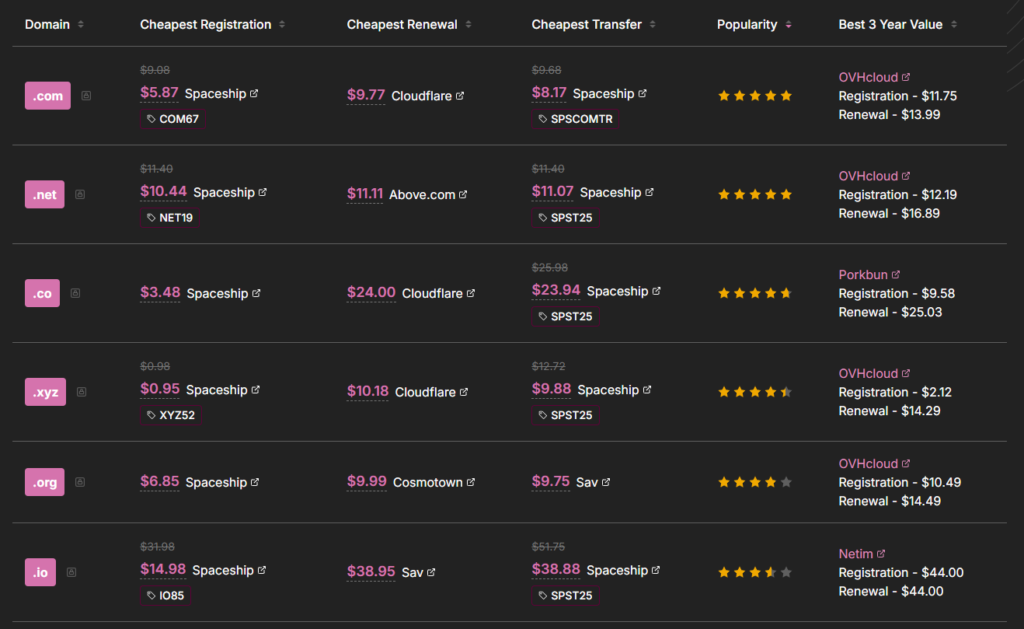The height and width of the screenshot is (629, 1024).
Task: Open OVHcloud external link icon in .net row
Action: click(x=906, y=176)
